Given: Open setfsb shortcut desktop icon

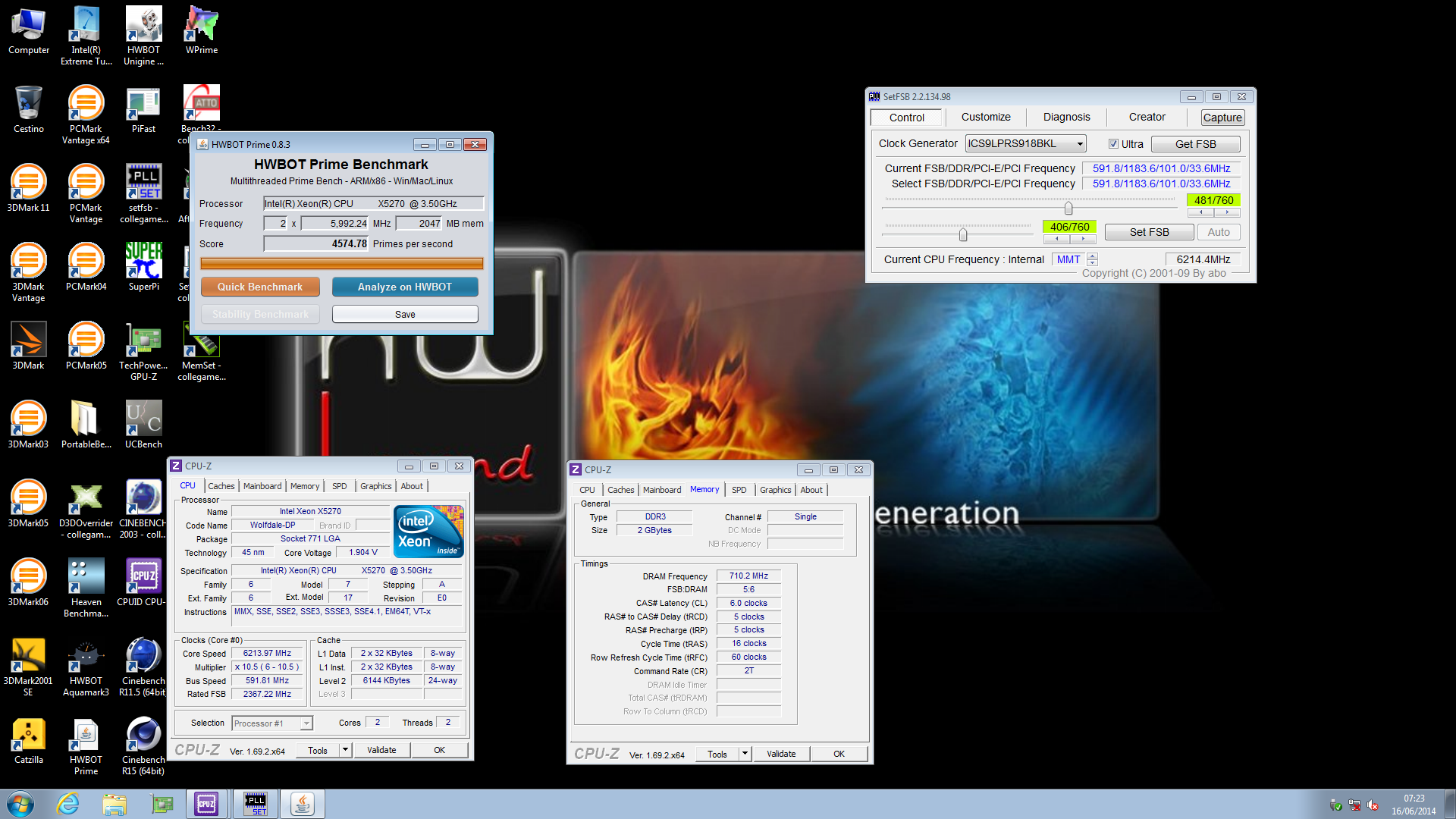Looking at the screenshot, I should (143, 193).
